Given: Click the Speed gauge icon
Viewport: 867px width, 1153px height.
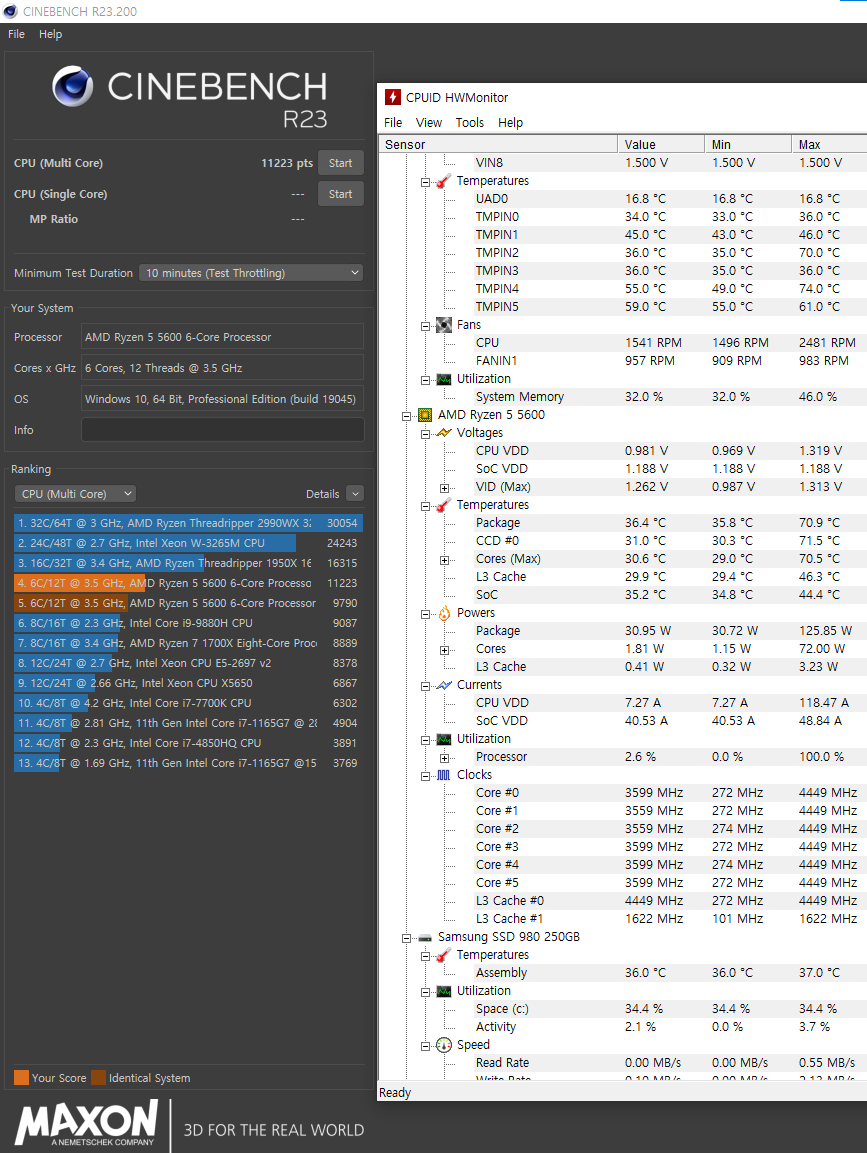Looking at the screenshot, I should click(x=444, y=1045).
